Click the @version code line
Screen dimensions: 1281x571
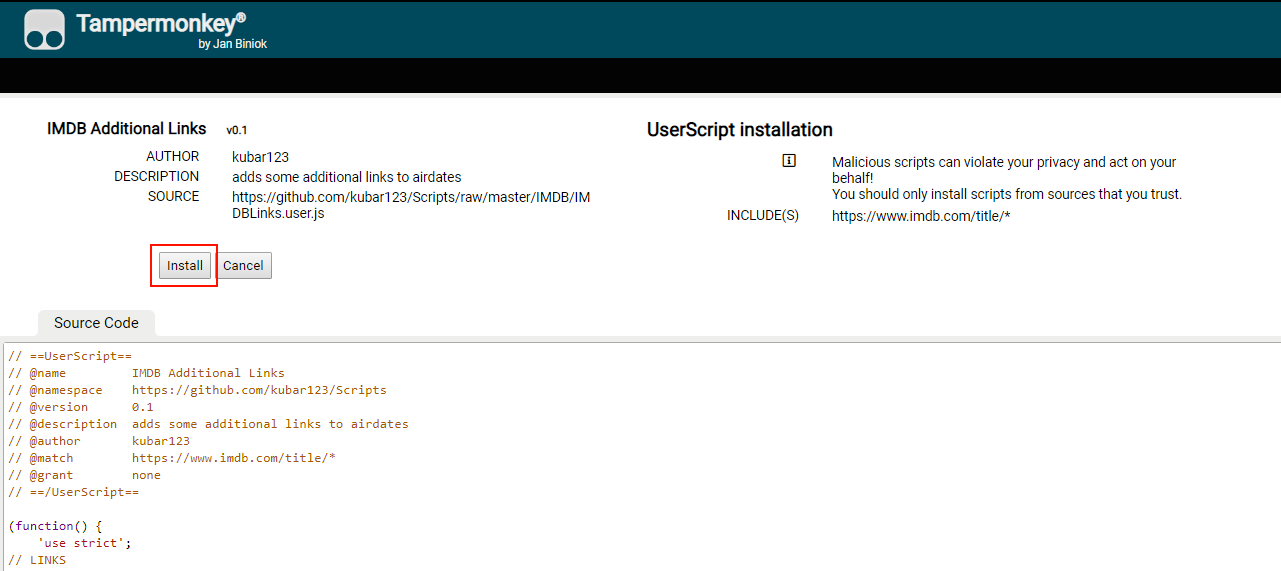click(81, 407)
